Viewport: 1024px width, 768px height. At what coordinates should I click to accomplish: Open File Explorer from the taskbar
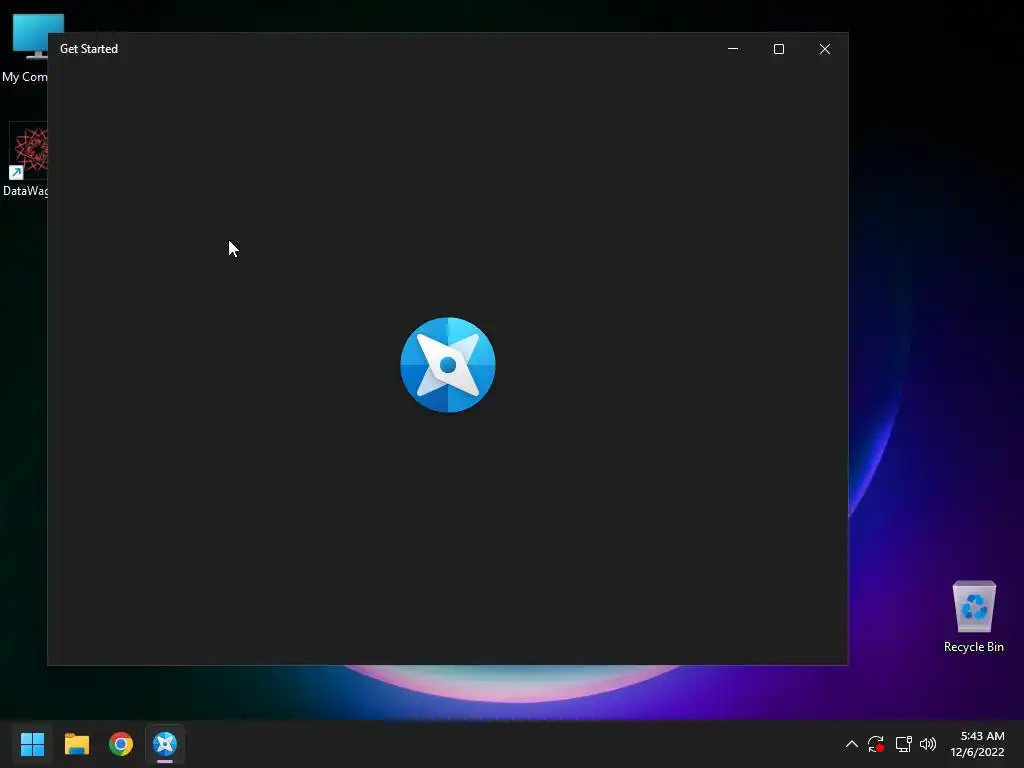(x=76, y=744)
